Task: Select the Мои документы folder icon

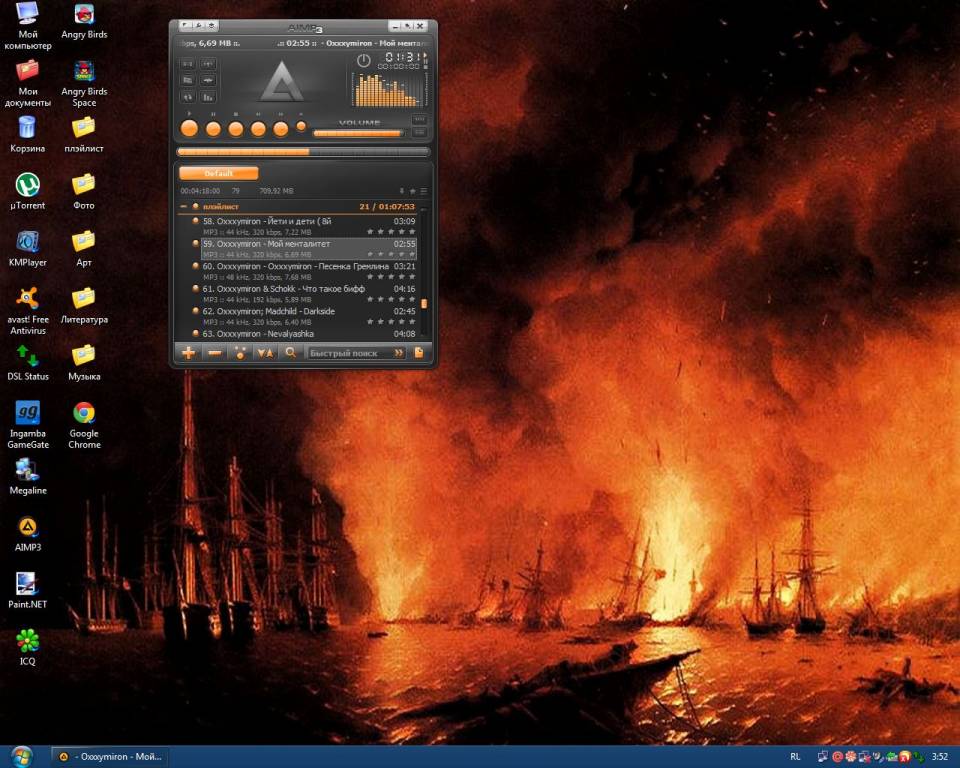Action: point(28,83)
